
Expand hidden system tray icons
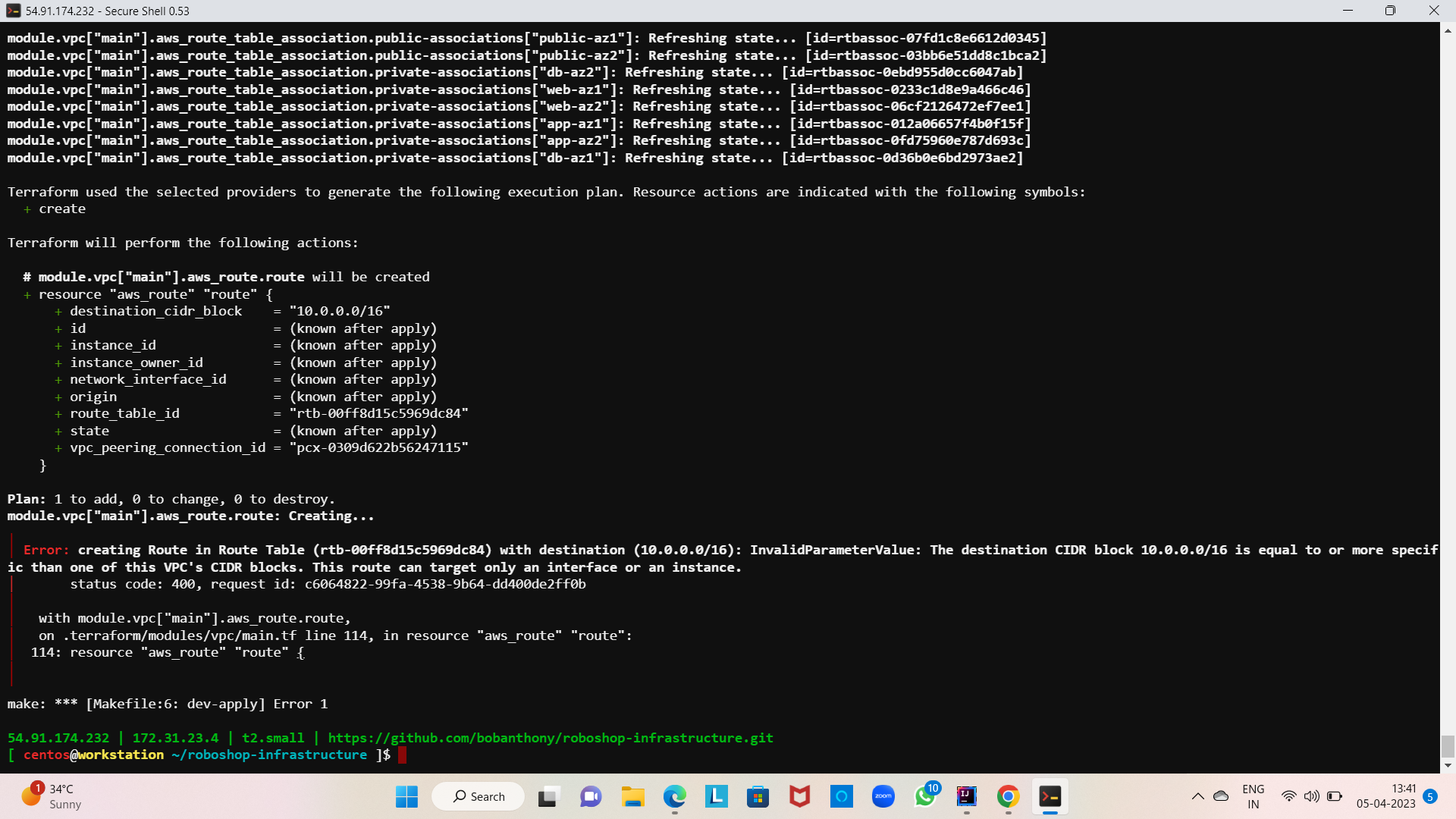[1198, 796]
